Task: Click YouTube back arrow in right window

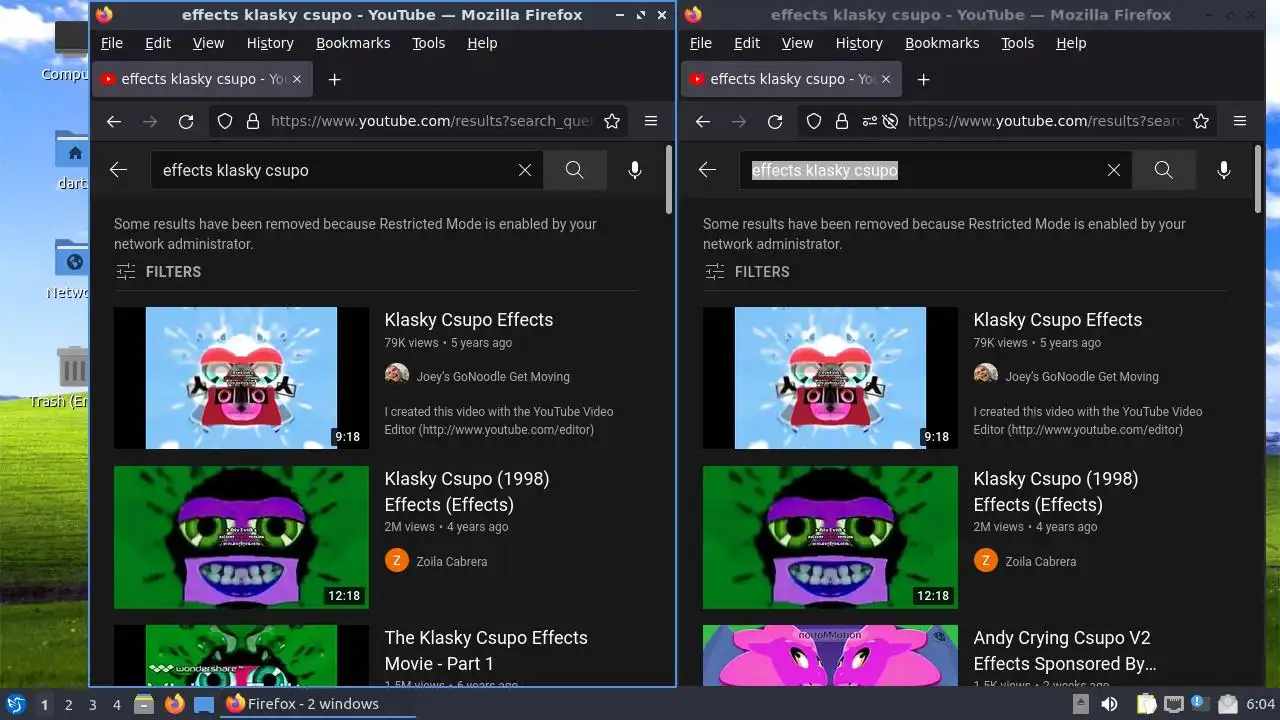Action: 707,170
